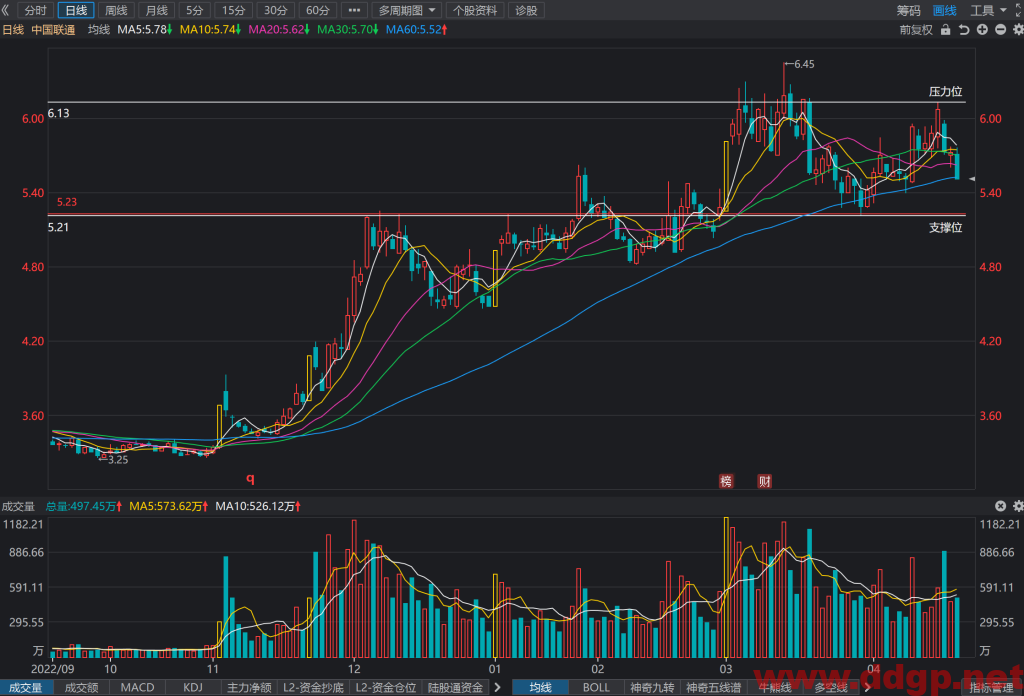Select the 周线 weekly period

tap(116, 10)
